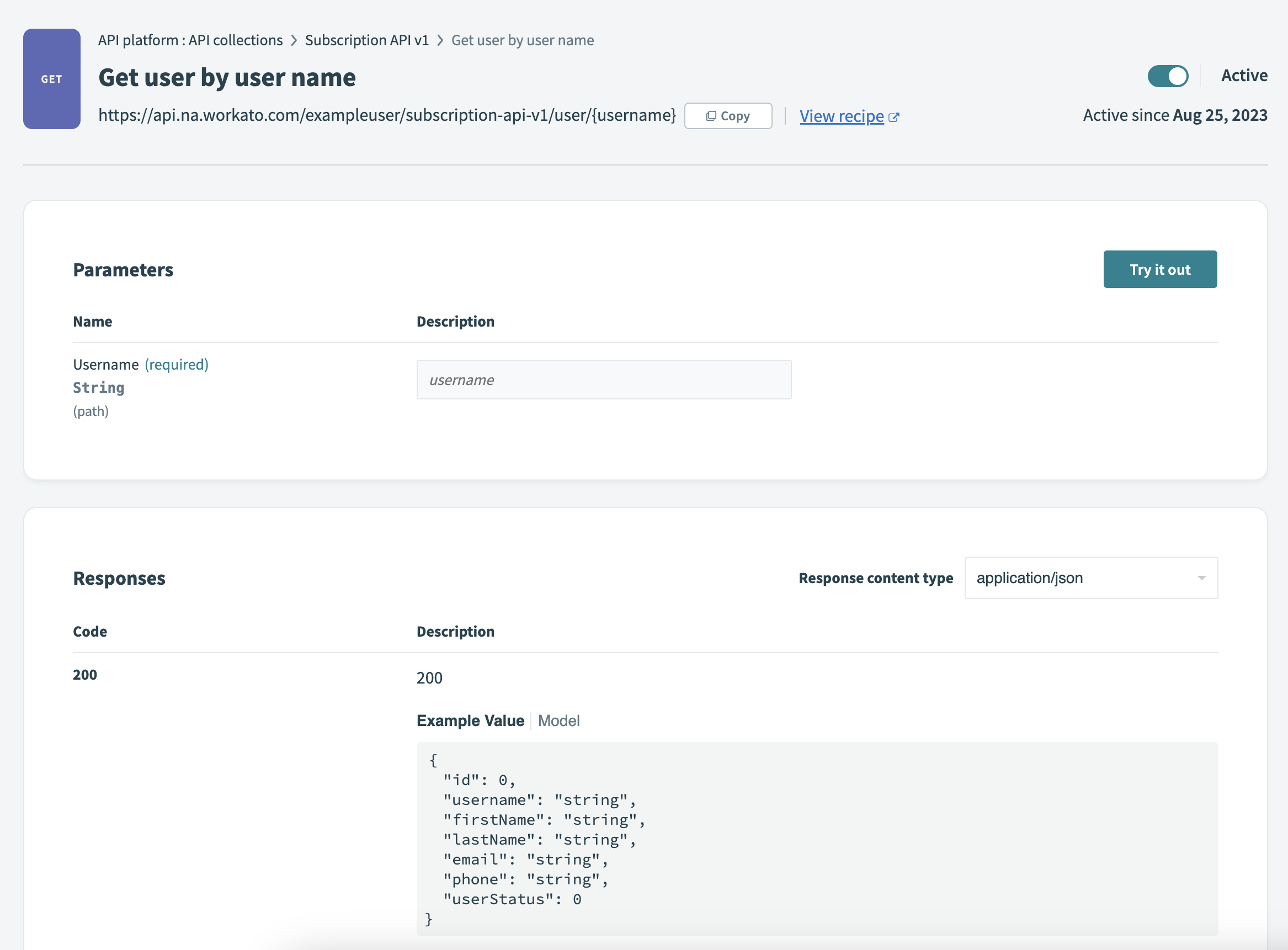The width and height of the screenshot is (1288, 950).
Task: Click the Copy button for the endpoint URL
Action: pyautogui.click(x=728, y=115)
